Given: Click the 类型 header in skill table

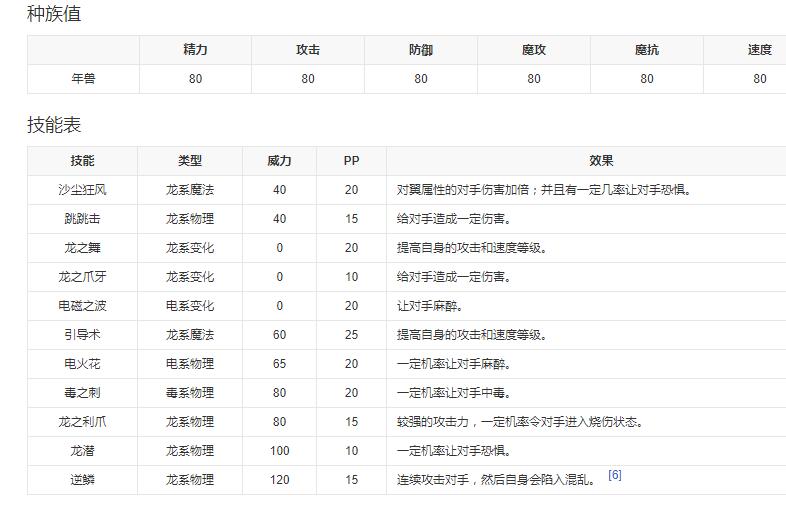Looking at the screenshot, I should (190, 161).
